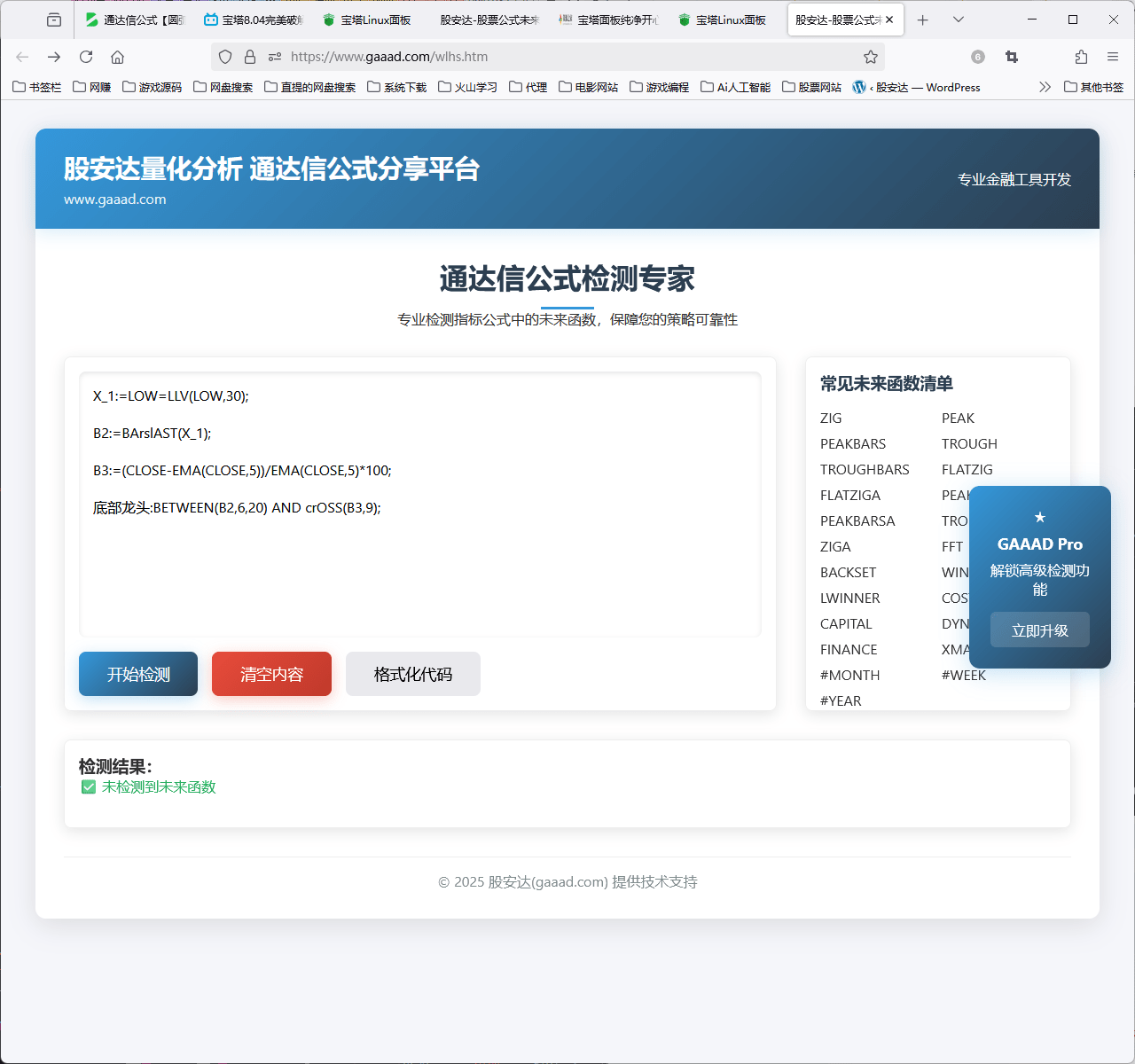Open the tracking protection shield icon
Image resolution: width=1135 pixels, height=1064 pixels.
click(x=225, y=57)
